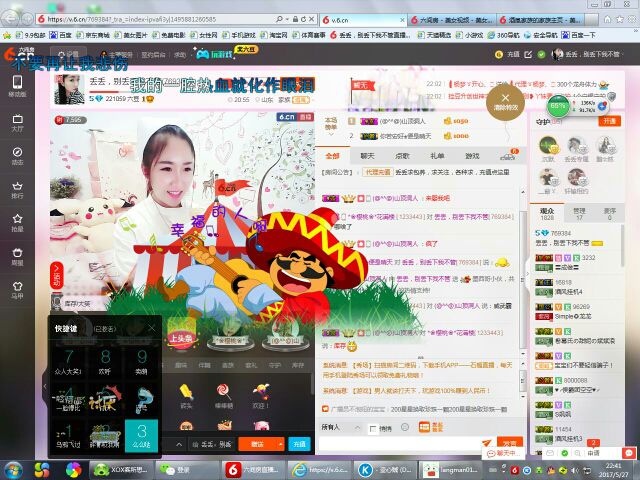
Task: Open the all-recipients dropdown in chat
Action: [341, 427]
